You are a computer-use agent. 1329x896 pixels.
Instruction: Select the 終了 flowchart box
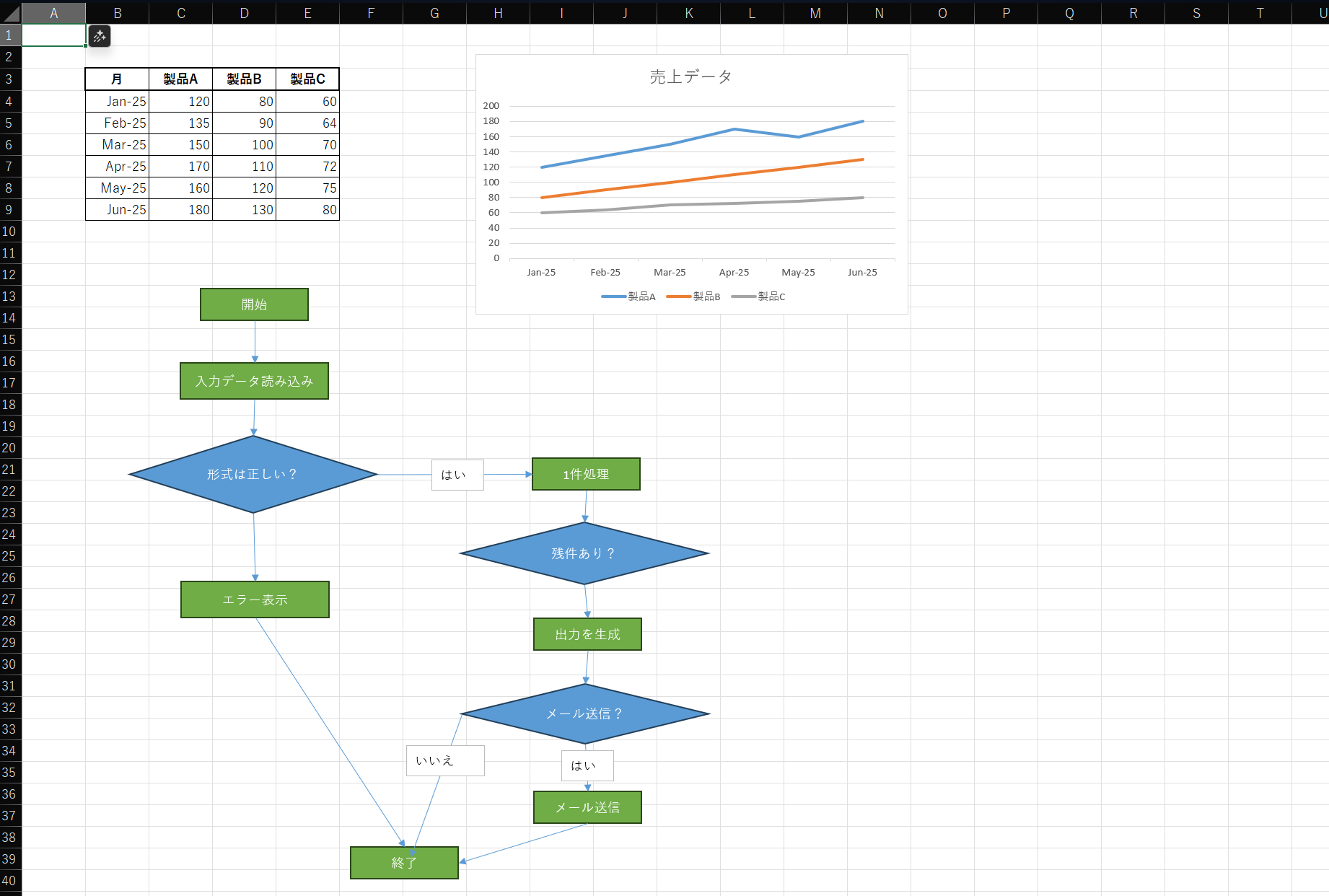click(403, 862)
